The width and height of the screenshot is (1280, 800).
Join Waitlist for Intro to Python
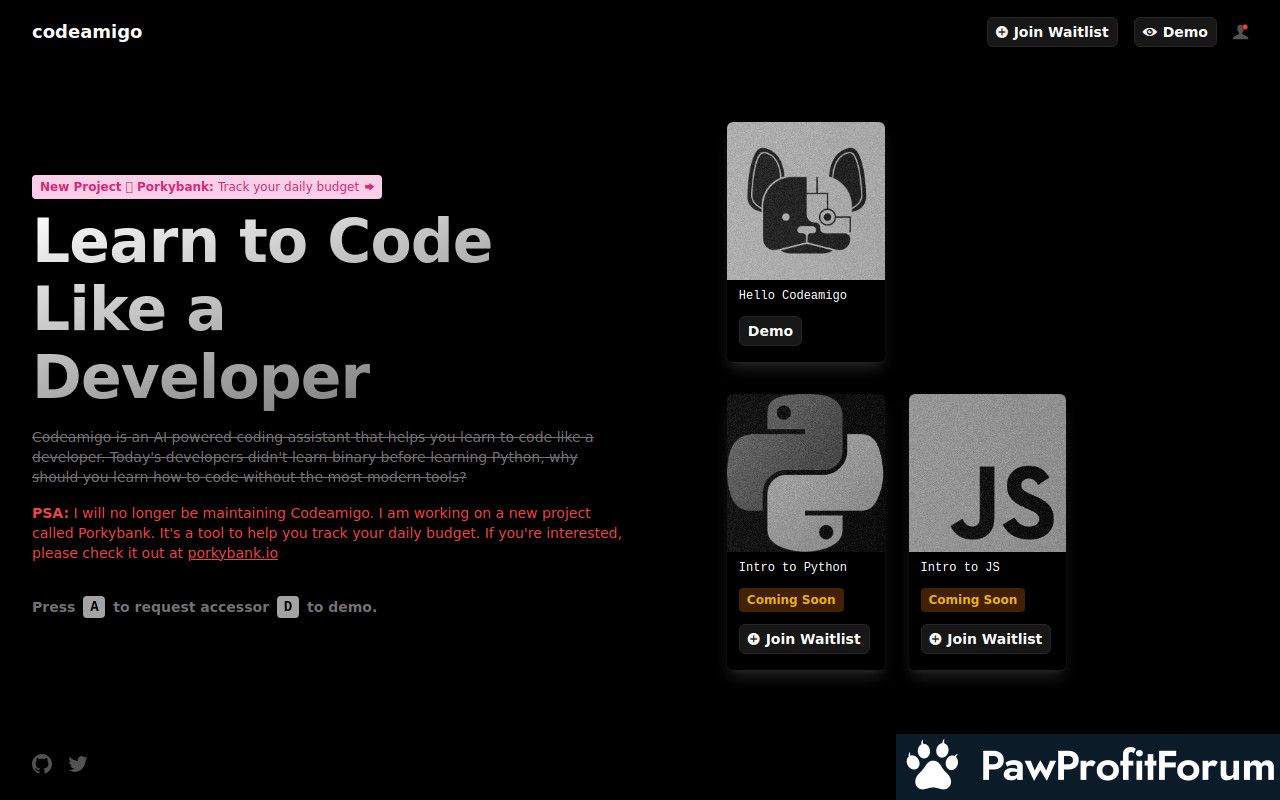[804, 639]
